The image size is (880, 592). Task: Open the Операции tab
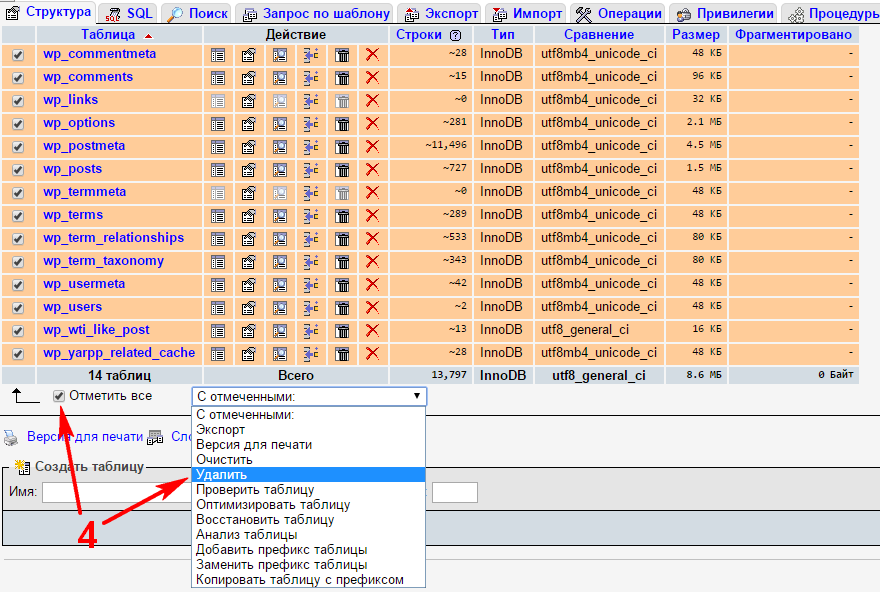tap(619, 13)
